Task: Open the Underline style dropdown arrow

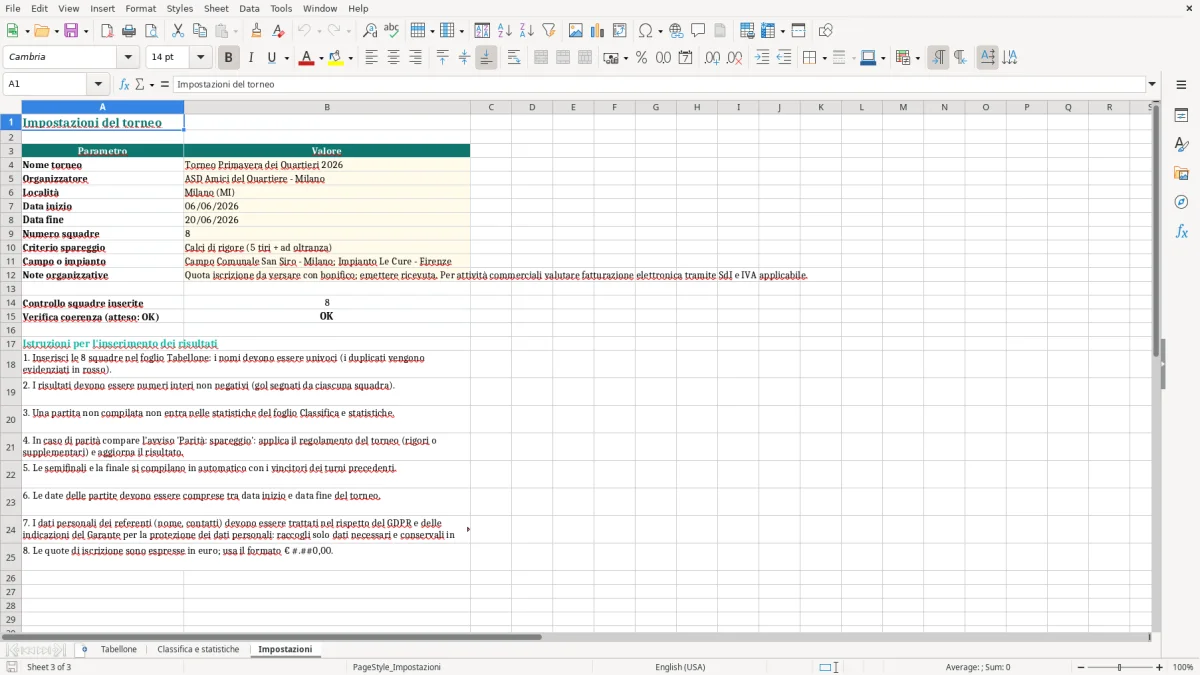Action: 286,58
